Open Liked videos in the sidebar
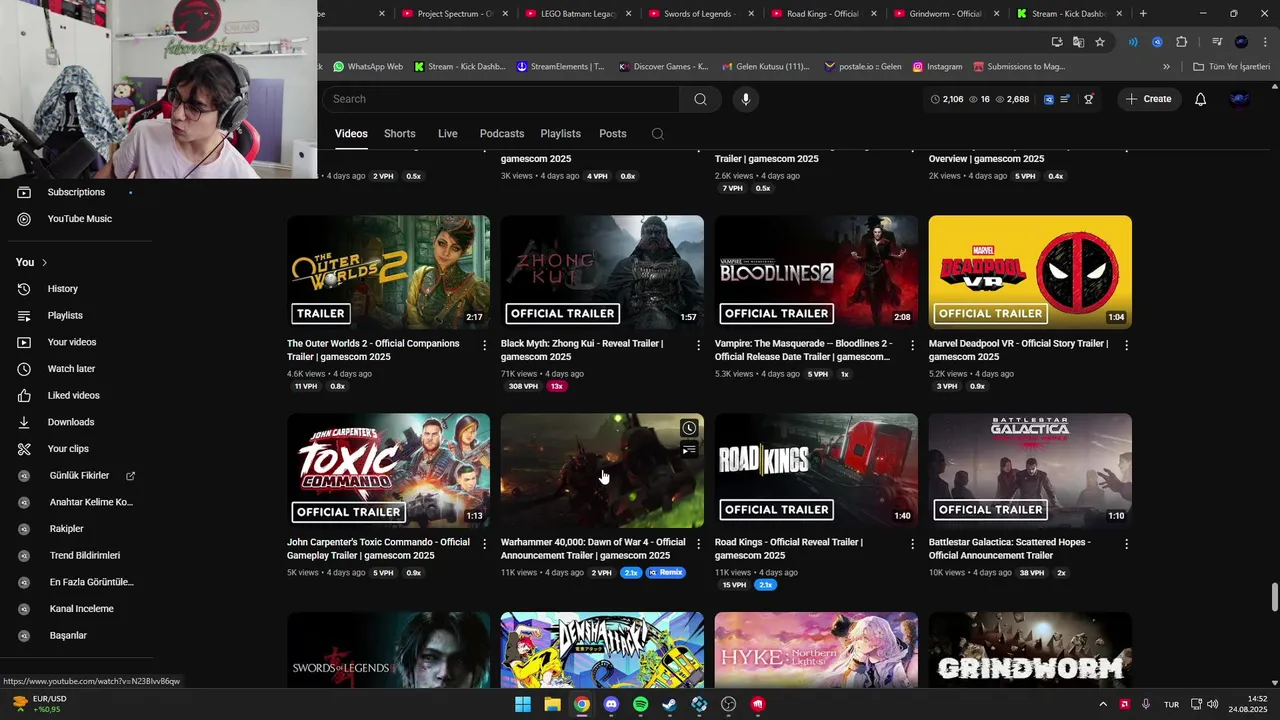Image resolution: width=1280 pixels, height=720 pixels. (x=76, y=396)
